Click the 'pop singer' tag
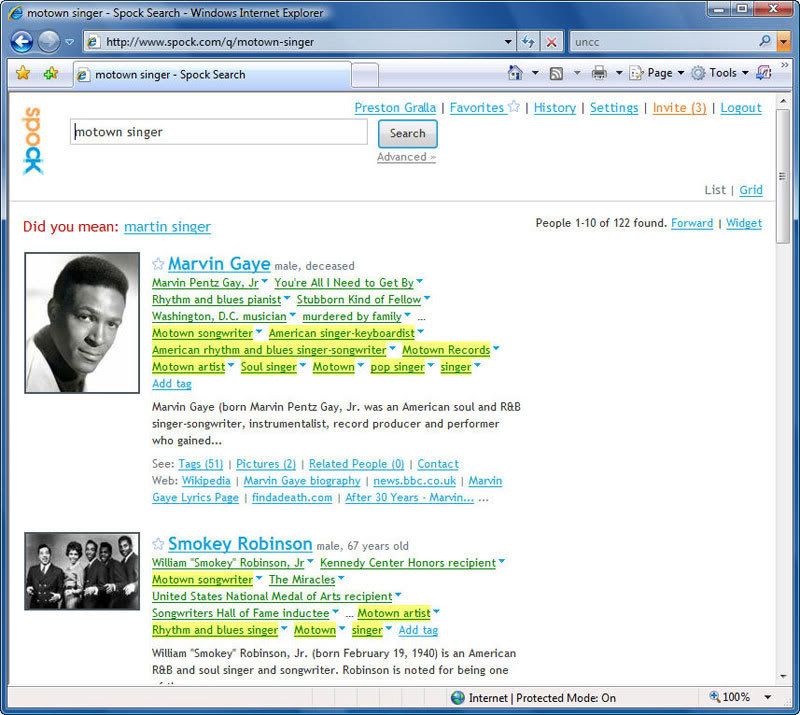800x715 pixels. (x=397, y=367)
